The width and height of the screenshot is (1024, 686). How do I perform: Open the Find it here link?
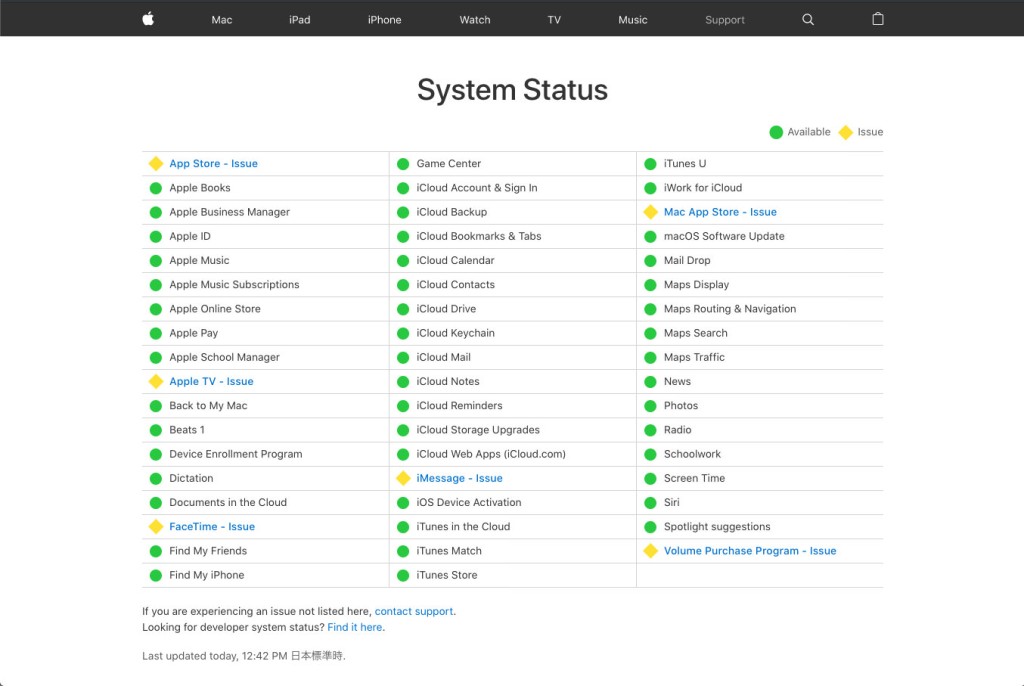355,627
